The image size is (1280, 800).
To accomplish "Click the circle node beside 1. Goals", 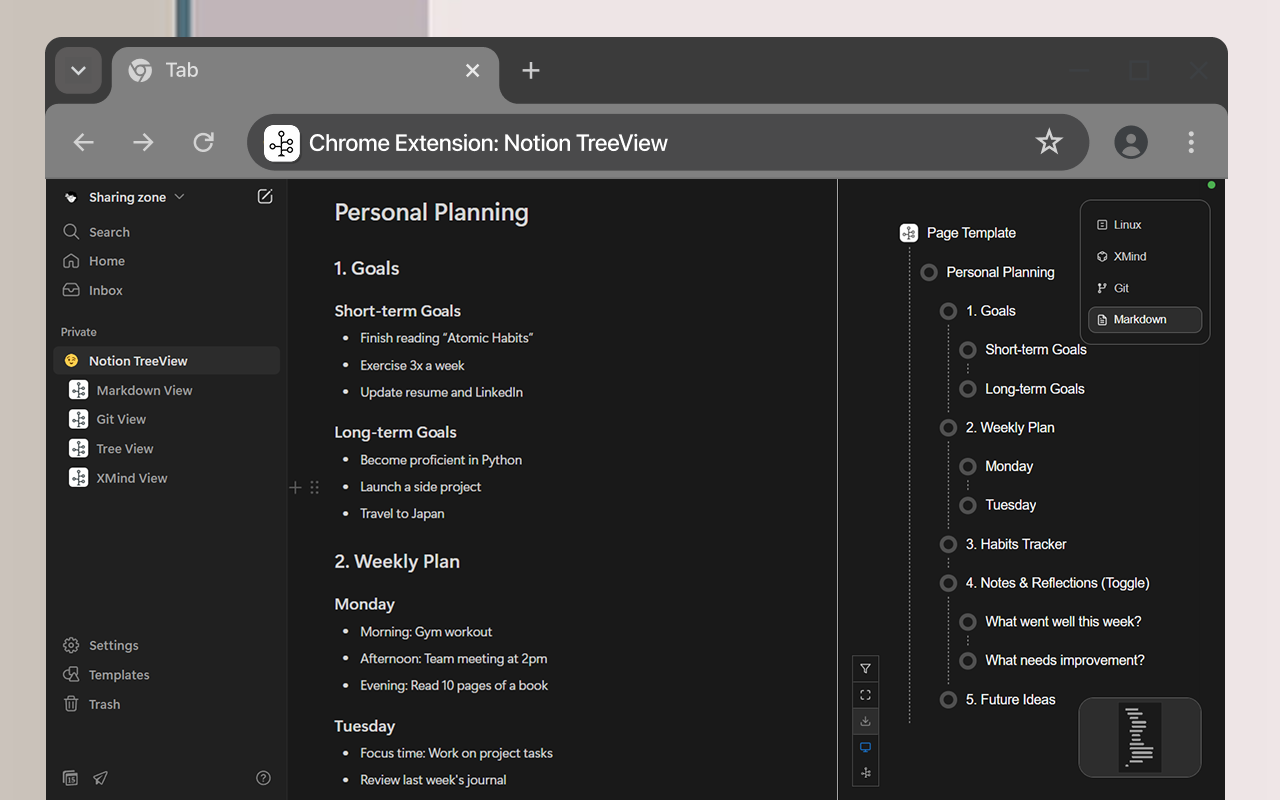I will click(x=948, y=311).
